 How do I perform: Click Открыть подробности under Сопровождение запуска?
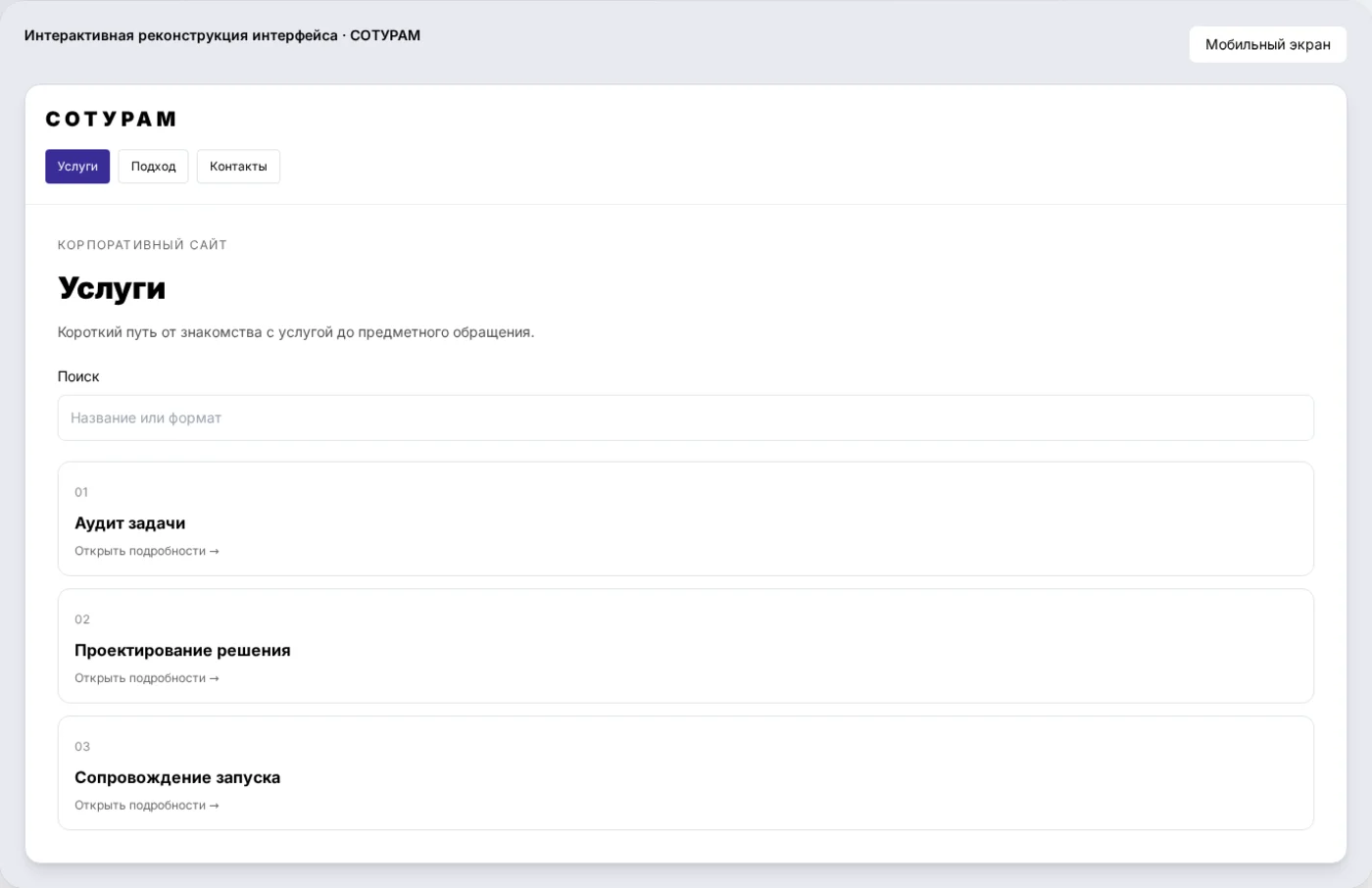pyautogui.click(x=146, y=806)
